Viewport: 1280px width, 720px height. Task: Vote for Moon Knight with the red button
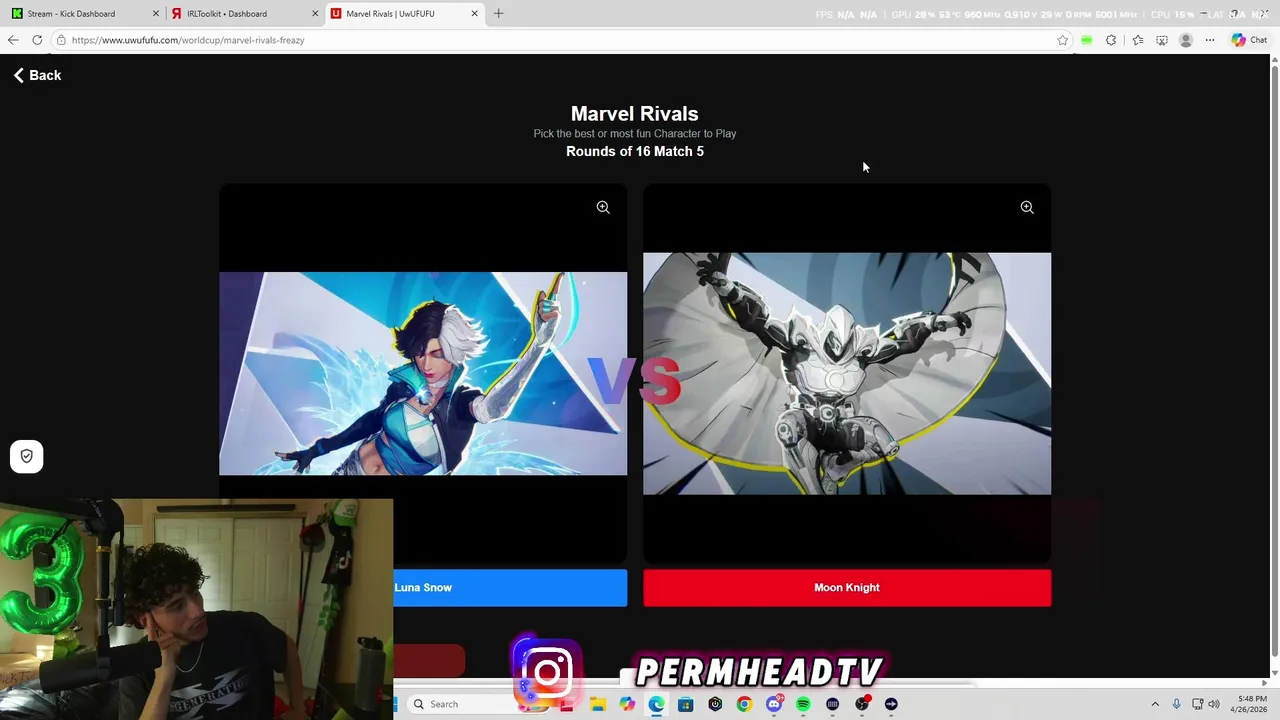click(x=847, y=588)
